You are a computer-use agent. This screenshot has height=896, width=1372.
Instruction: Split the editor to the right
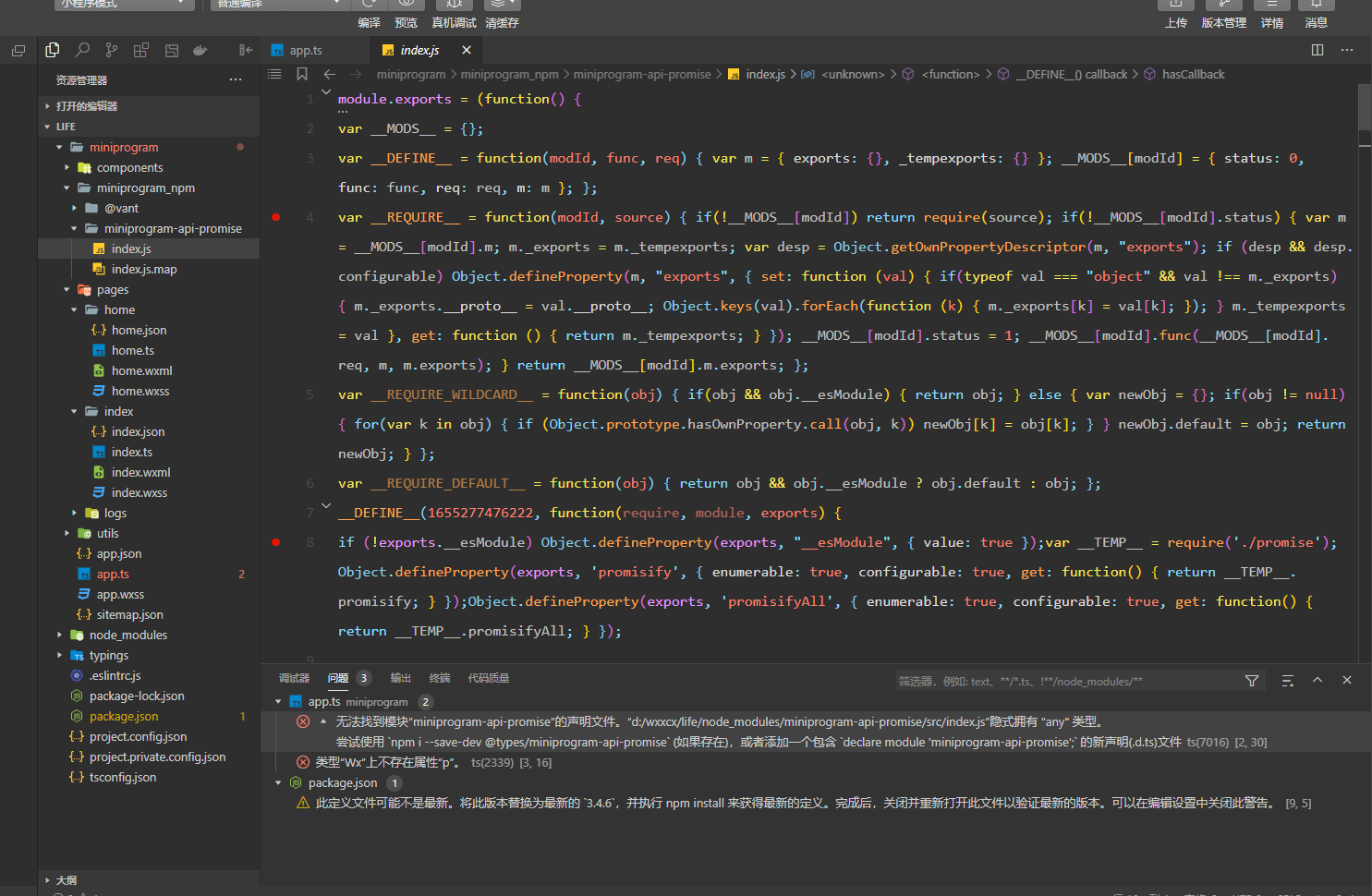click(1317, 50)
